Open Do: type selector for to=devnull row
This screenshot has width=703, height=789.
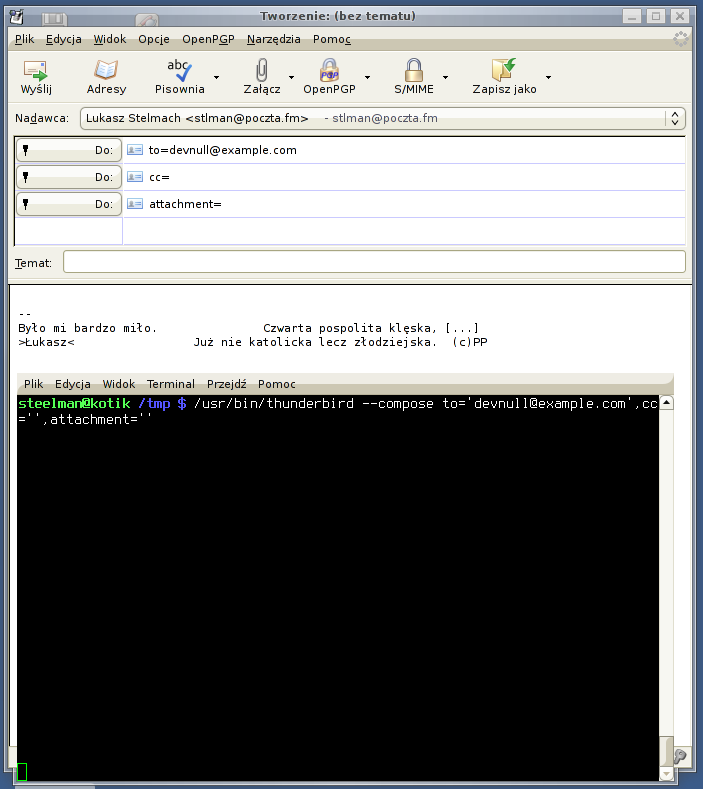(69, 150)
